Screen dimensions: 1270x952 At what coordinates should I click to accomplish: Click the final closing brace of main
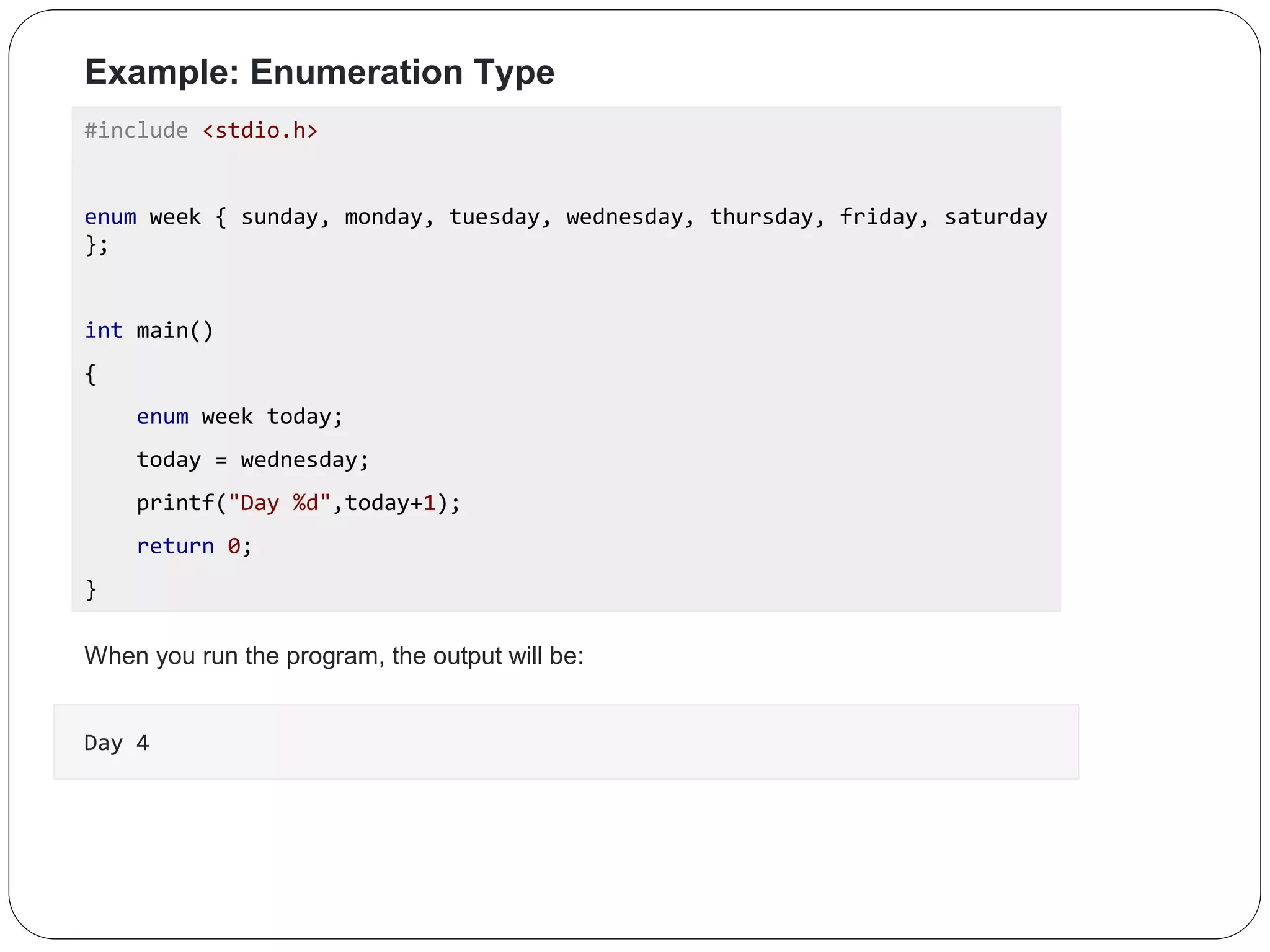pos(91,589)
